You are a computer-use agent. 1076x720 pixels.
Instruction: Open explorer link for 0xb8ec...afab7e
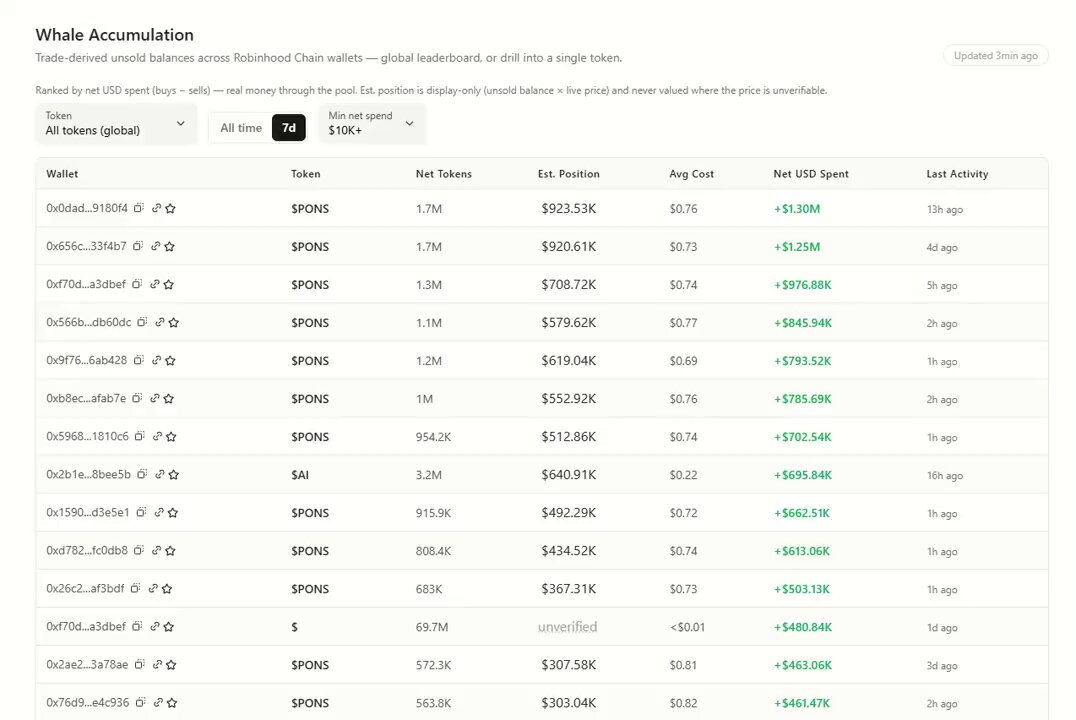click(x=155, y=398)
